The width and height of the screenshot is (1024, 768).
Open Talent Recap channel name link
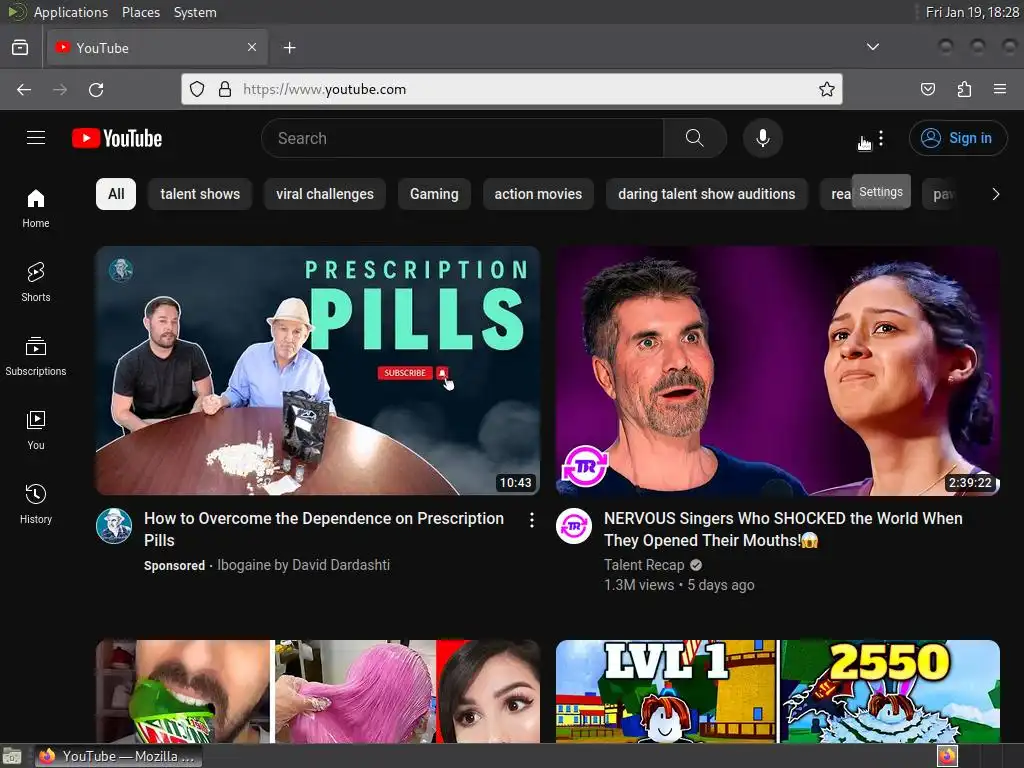644,565
